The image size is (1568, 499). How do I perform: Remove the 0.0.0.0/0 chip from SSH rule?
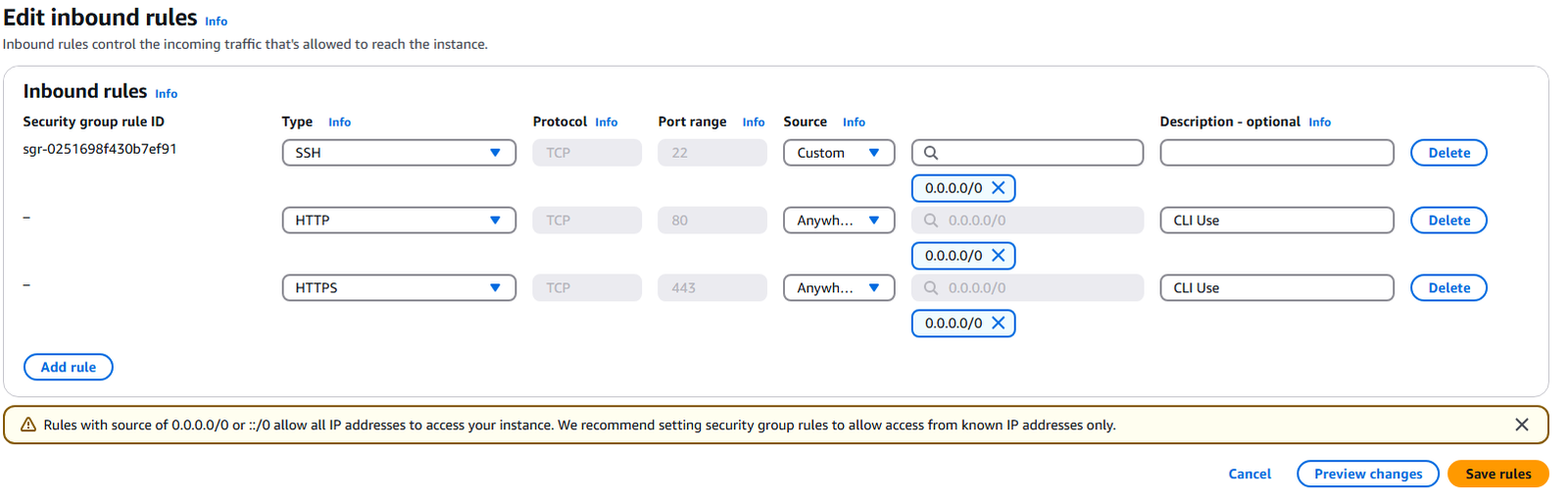tap(998, 188)
